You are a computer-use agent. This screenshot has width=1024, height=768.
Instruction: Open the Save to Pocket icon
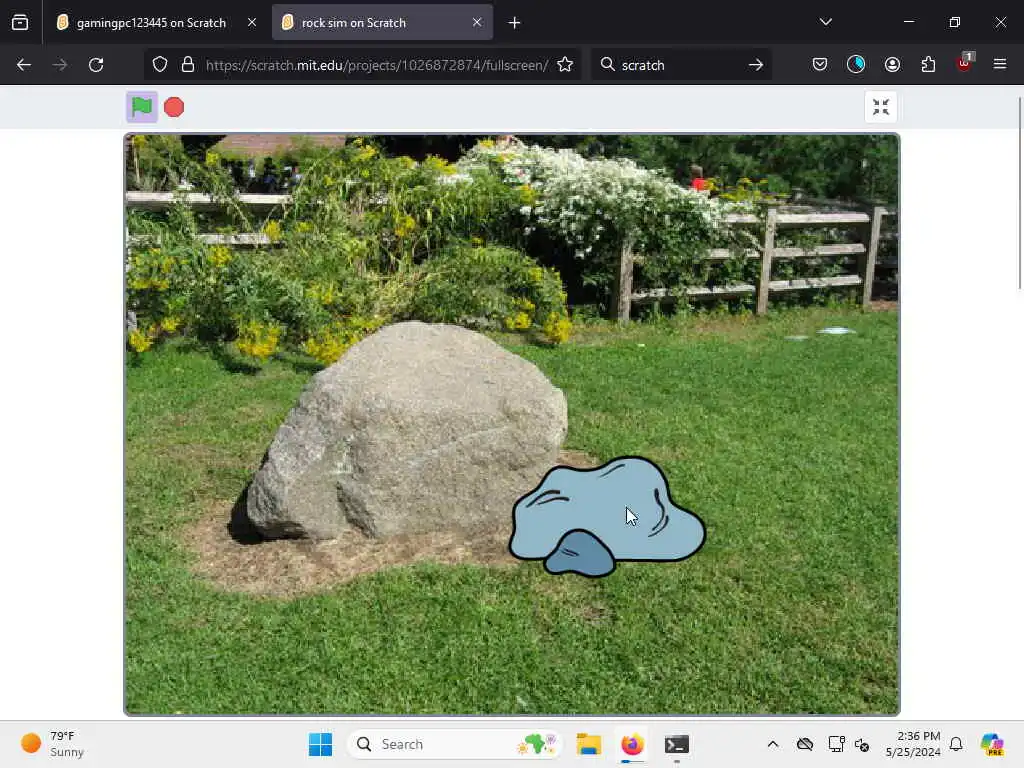820,64
